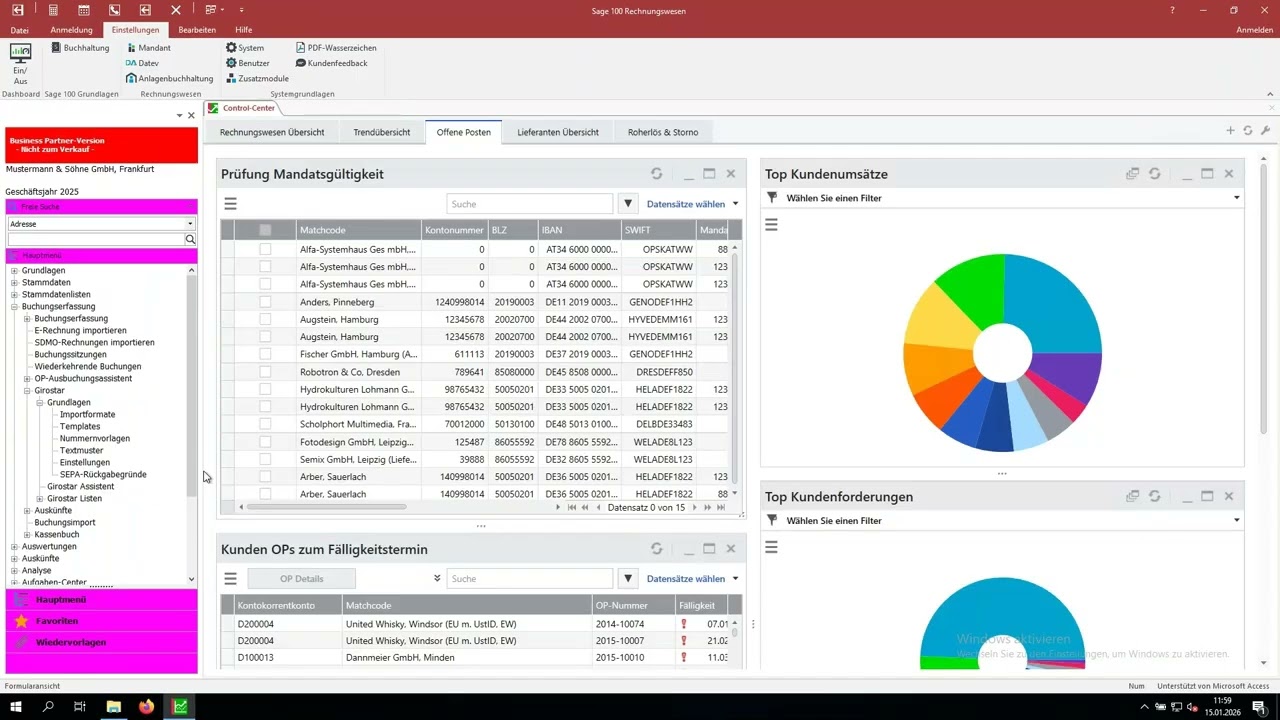Open the Windows Start menu
The width and height of the screenshot is (1280, 720).
click(x=16, y=707)
